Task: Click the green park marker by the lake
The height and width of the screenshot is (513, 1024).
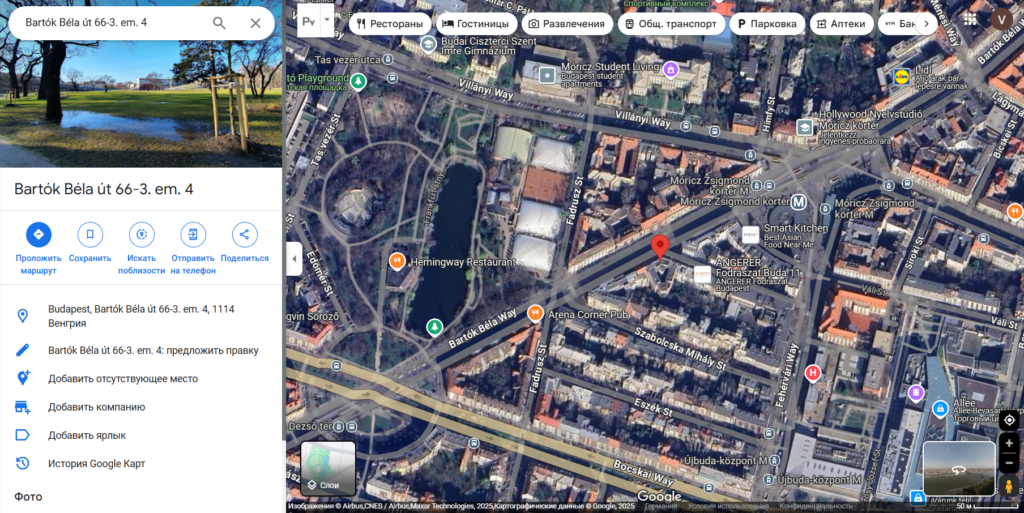Action: click(434, 326)
